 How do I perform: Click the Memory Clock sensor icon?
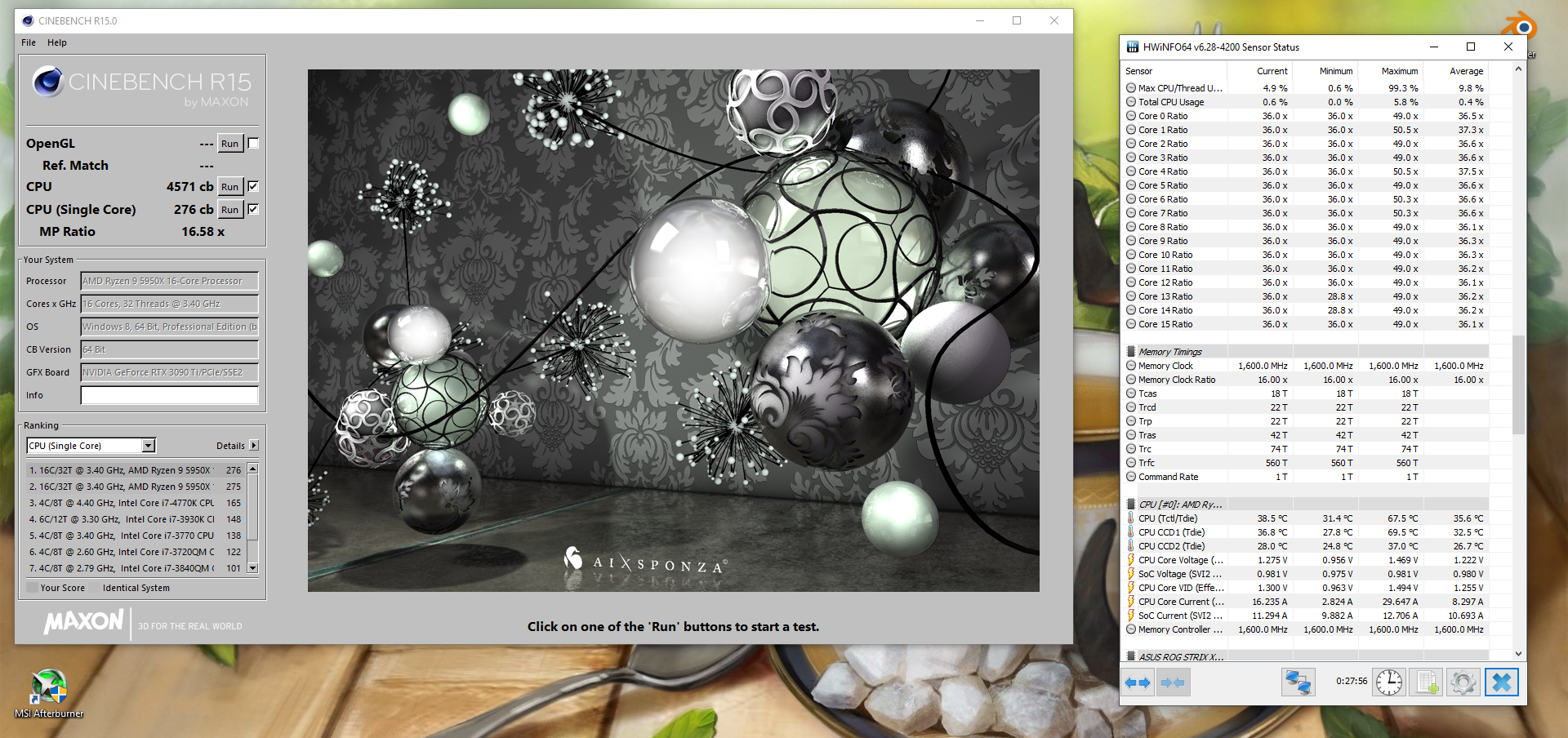tap(1131, 366)
